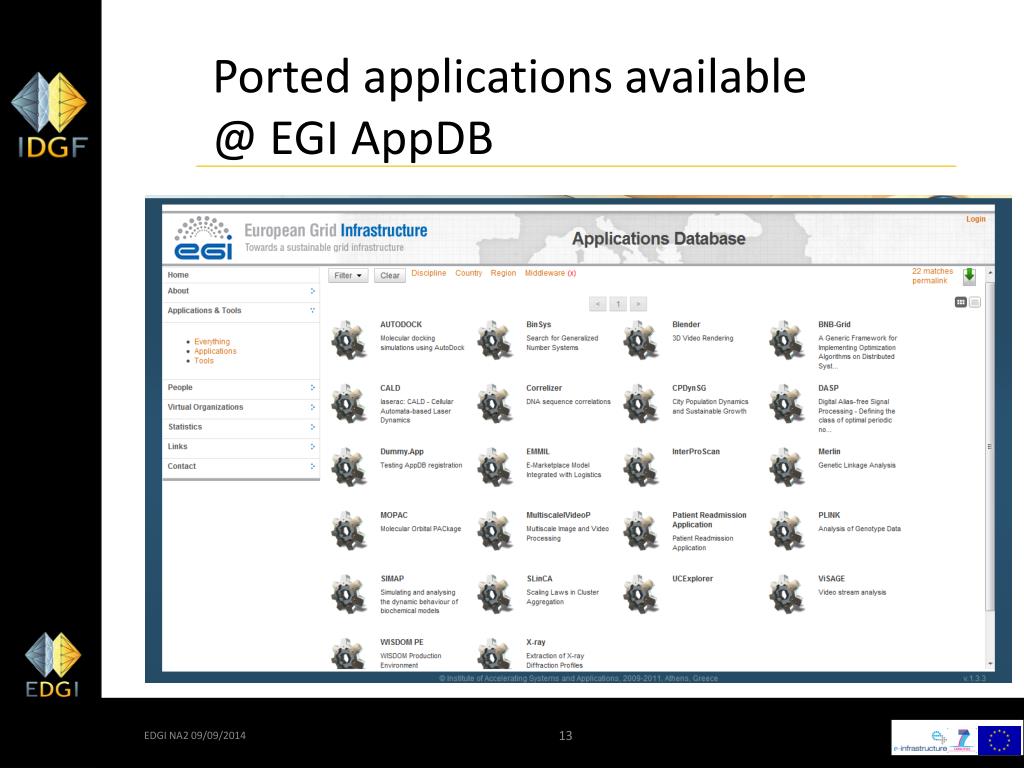
Task: Go to the previous results page
Action: click(x=597, y=304)
